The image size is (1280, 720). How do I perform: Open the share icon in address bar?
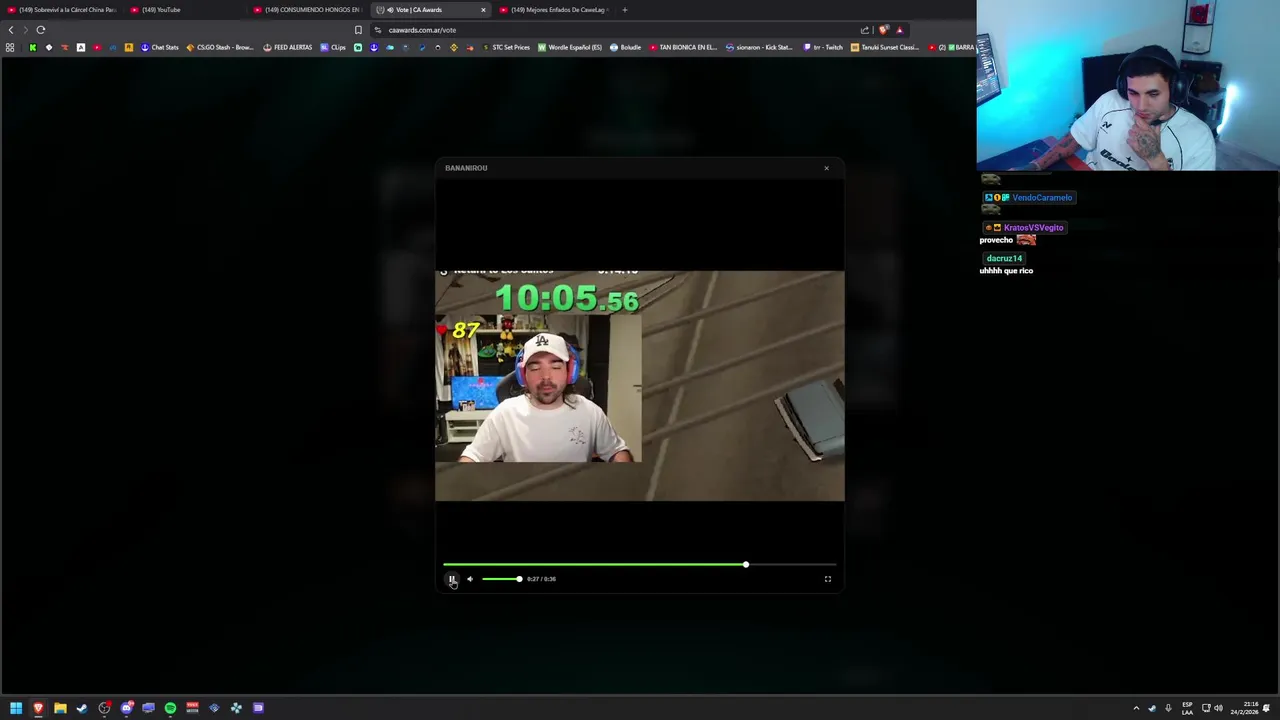tap(864, 30)
